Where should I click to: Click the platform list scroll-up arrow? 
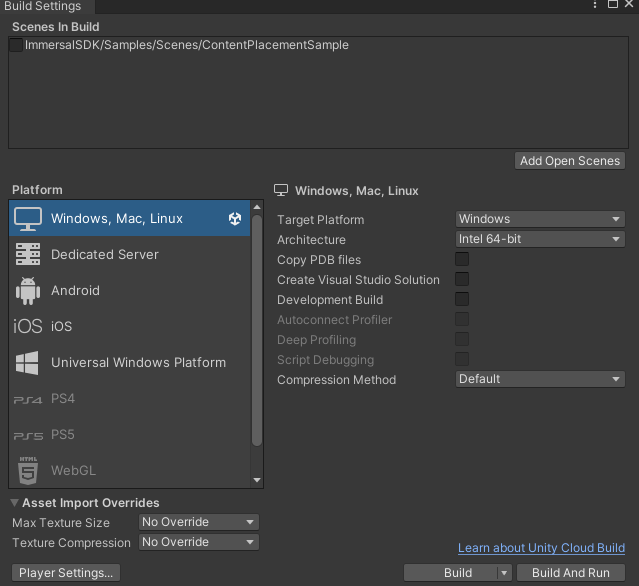[x=257, y=207]
